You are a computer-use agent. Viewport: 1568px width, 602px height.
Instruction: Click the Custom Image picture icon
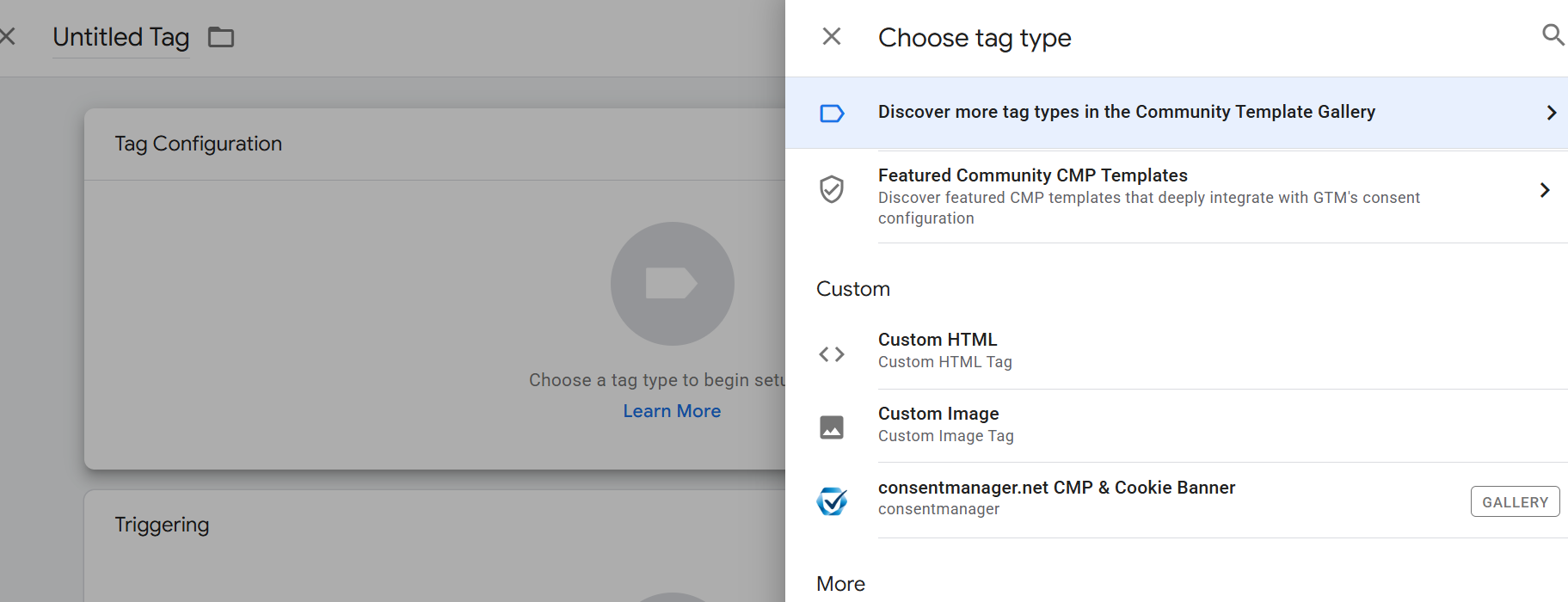(x=832, y=427)
